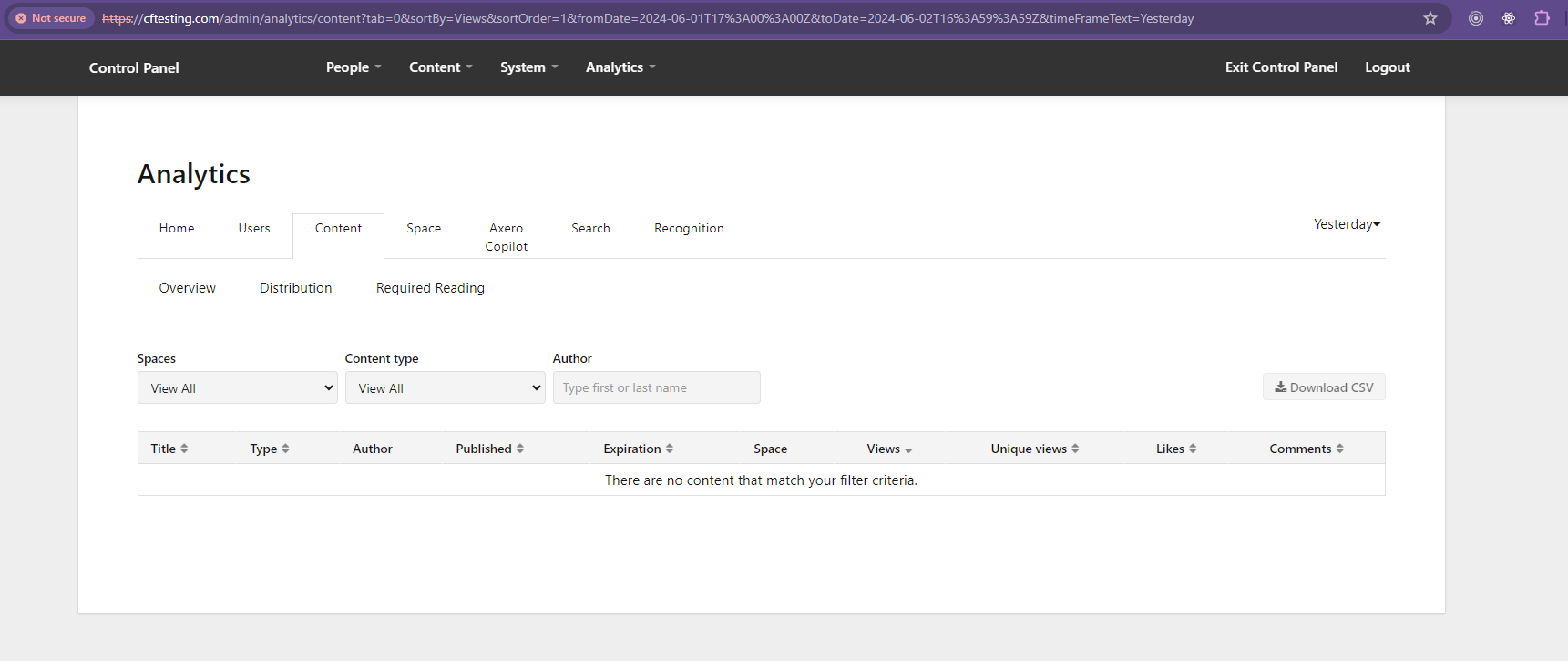
Task: Expand the Analytics navbar dropdown
Action: tap(620, 67)
